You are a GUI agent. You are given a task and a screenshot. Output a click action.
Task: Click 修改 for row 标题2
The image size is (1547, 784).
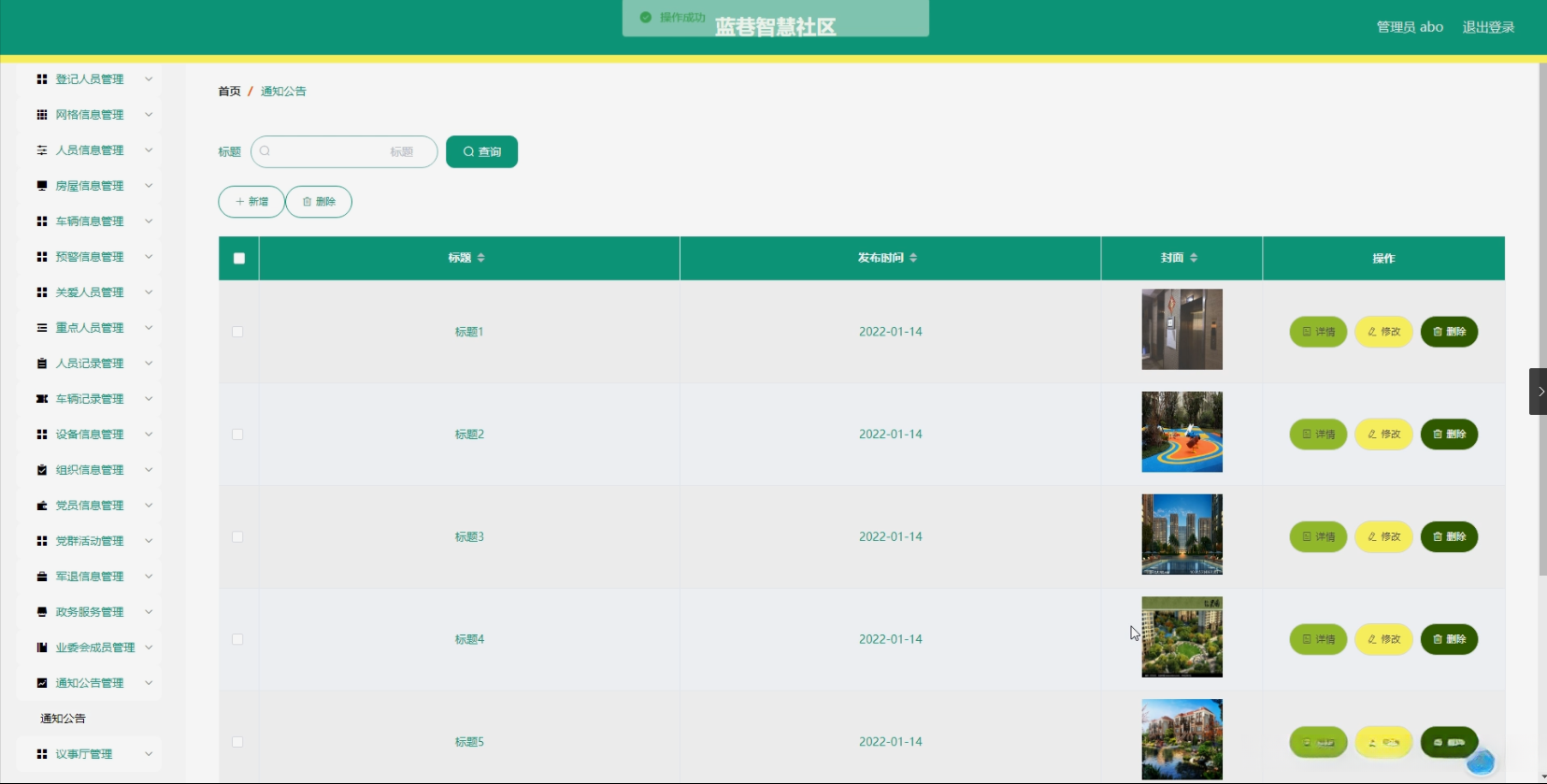[x=1383, y=435]
